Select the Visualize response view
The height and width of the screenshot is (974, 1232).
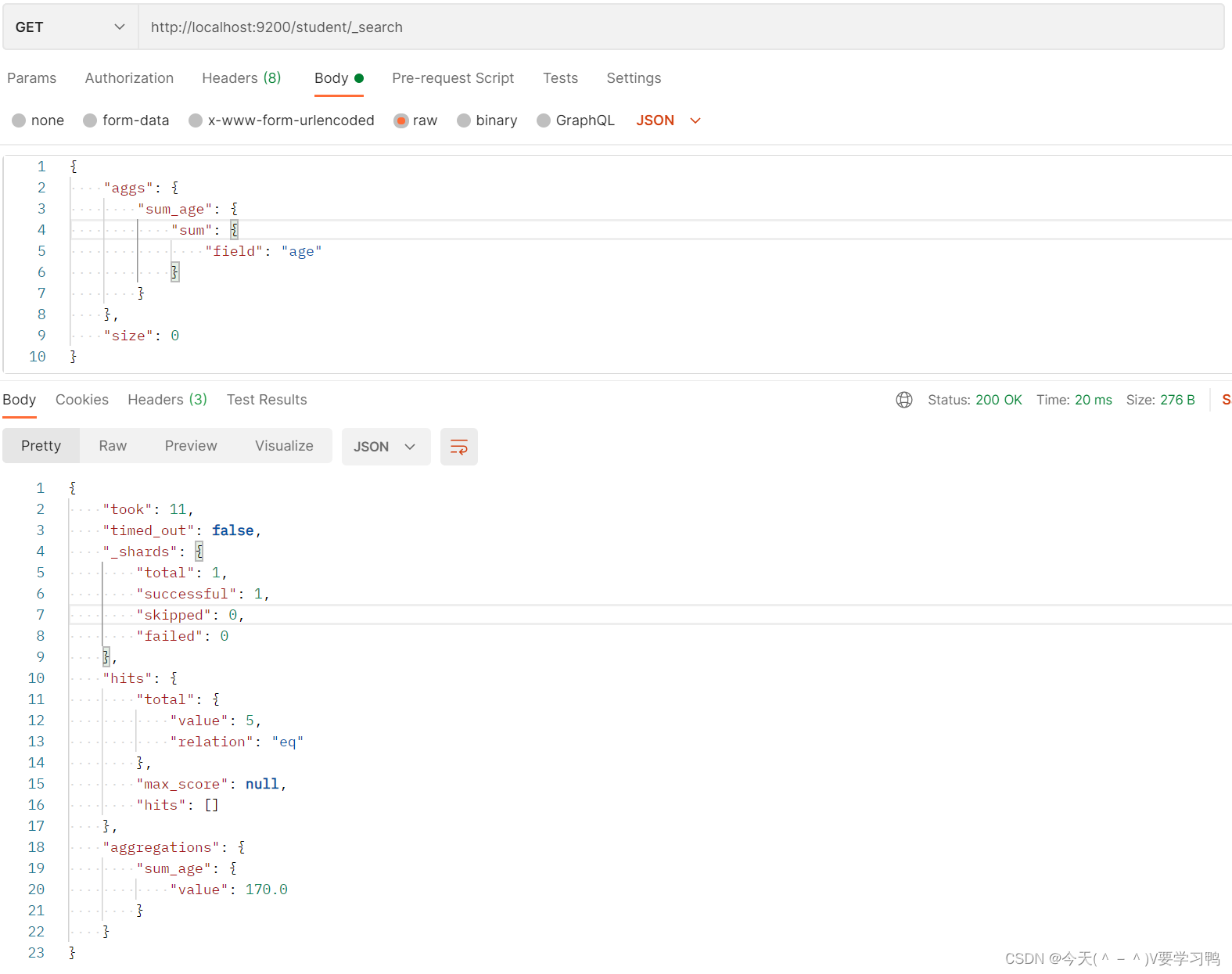point(284,446)
